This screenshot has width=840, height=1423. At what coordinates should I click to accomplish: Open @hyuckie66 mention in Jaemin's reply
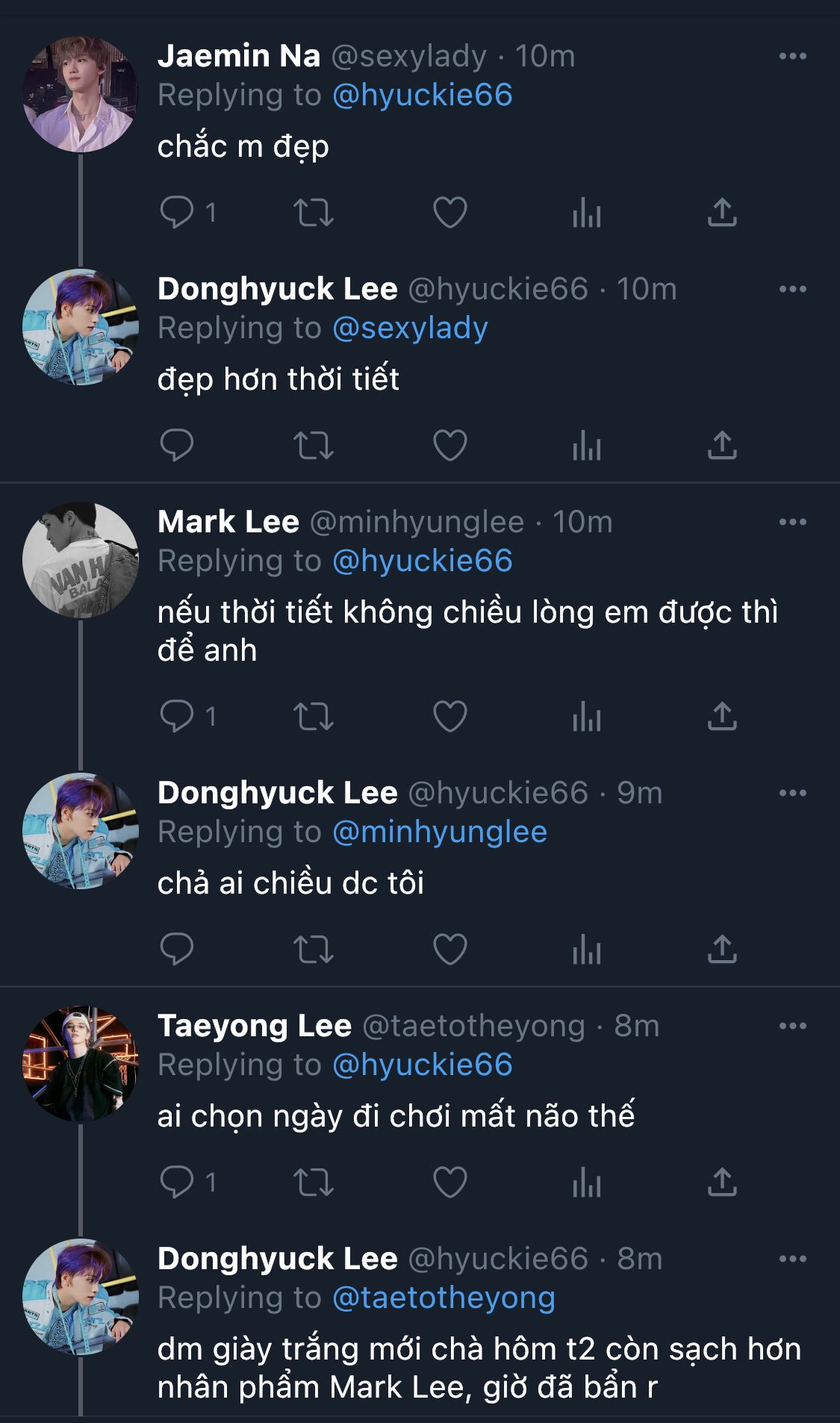tap(422, 95)
